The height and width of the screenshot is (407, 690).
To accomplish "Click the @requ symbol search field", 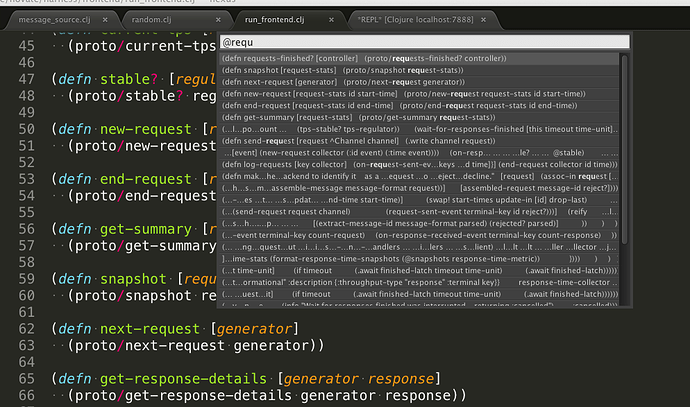I will tap(425, 42).
